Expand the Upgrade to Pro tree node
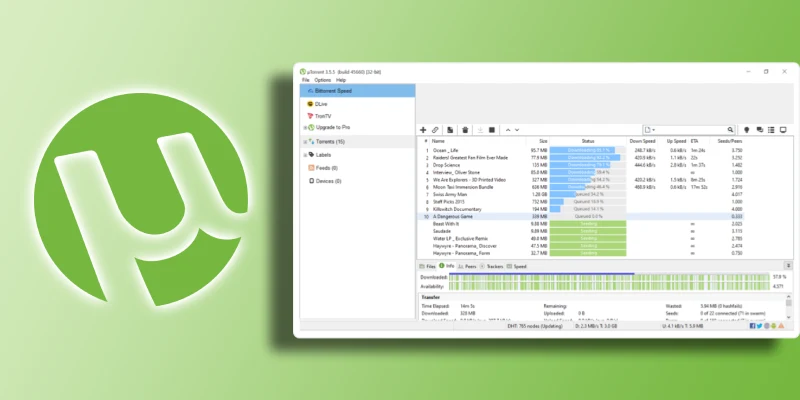 [305, 128]
